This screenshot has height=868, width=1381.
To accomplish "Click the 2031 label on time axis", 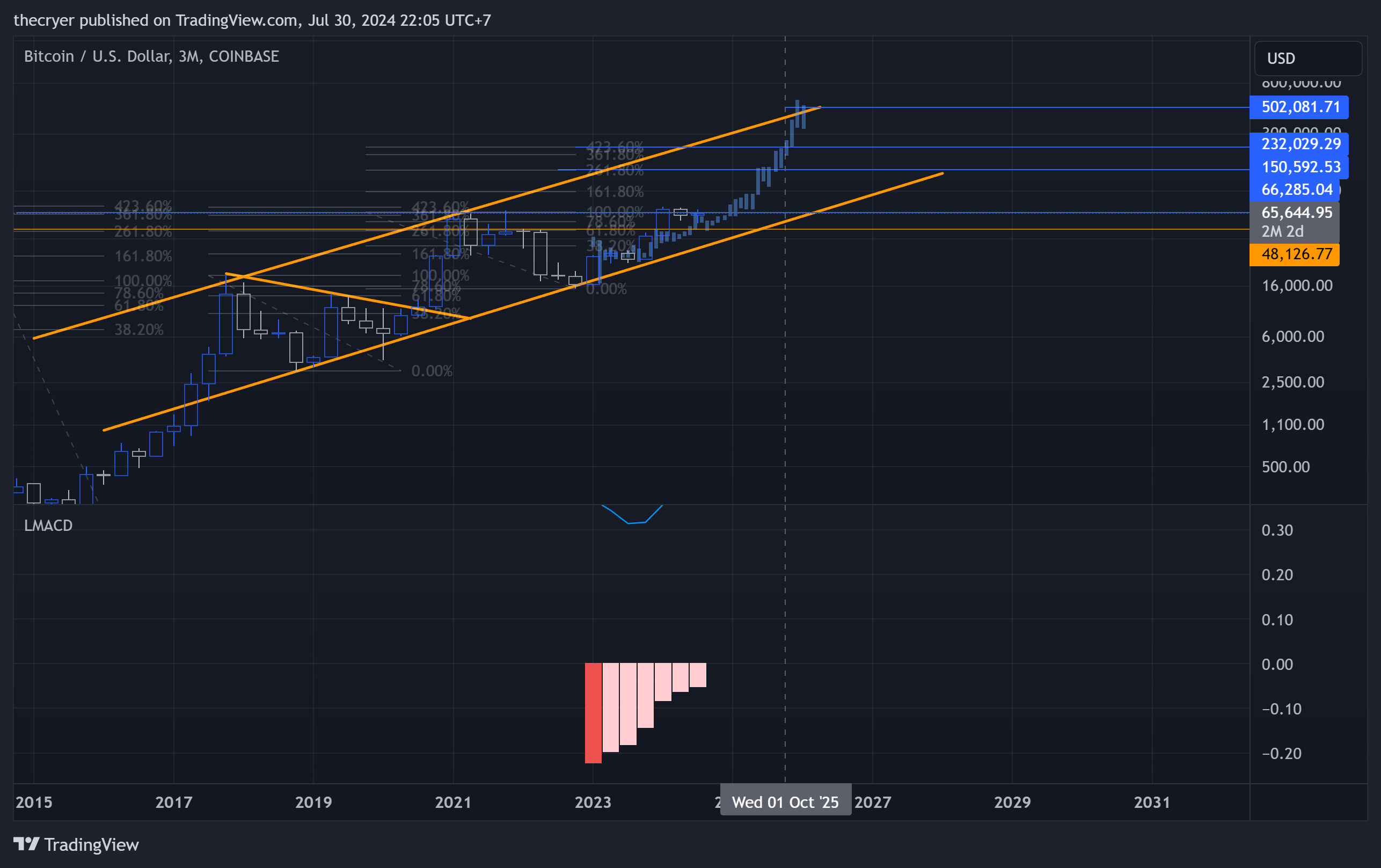I will click(x=1152, y=802).
